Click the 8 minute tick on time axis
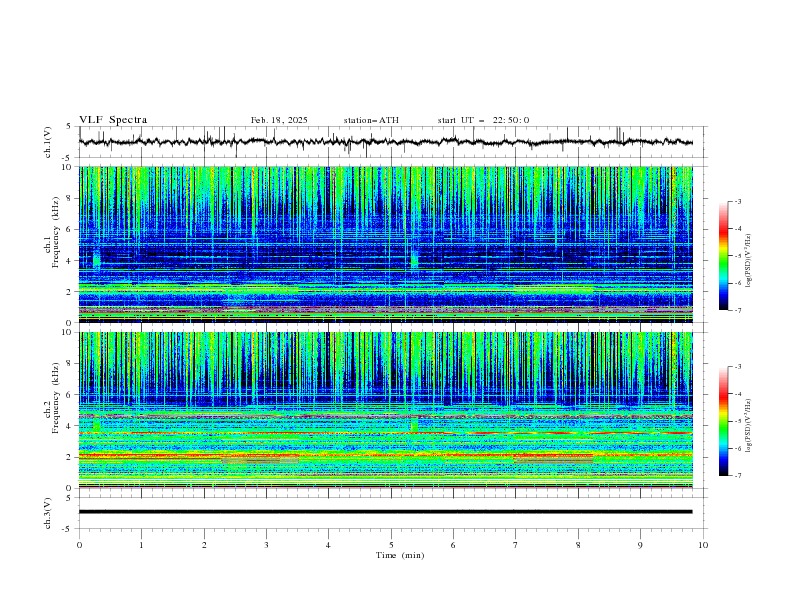The width and height of the screenshot is (792, 612). click(578, 545)
